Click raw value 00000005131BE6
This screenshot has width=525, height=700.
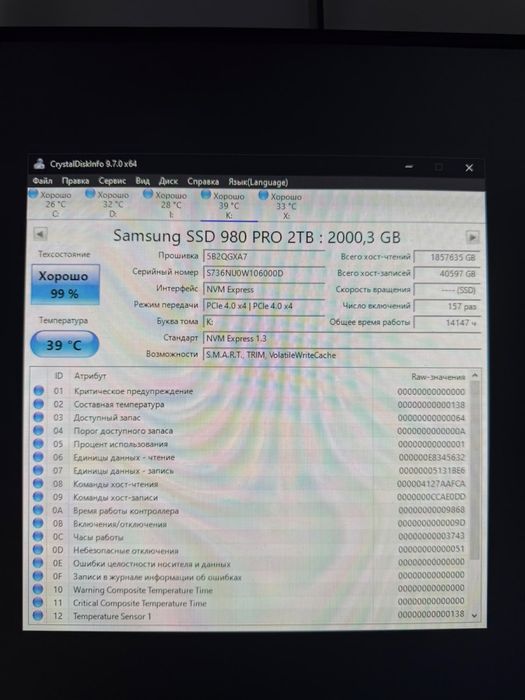pyautogui.click(x=432, y=471)
